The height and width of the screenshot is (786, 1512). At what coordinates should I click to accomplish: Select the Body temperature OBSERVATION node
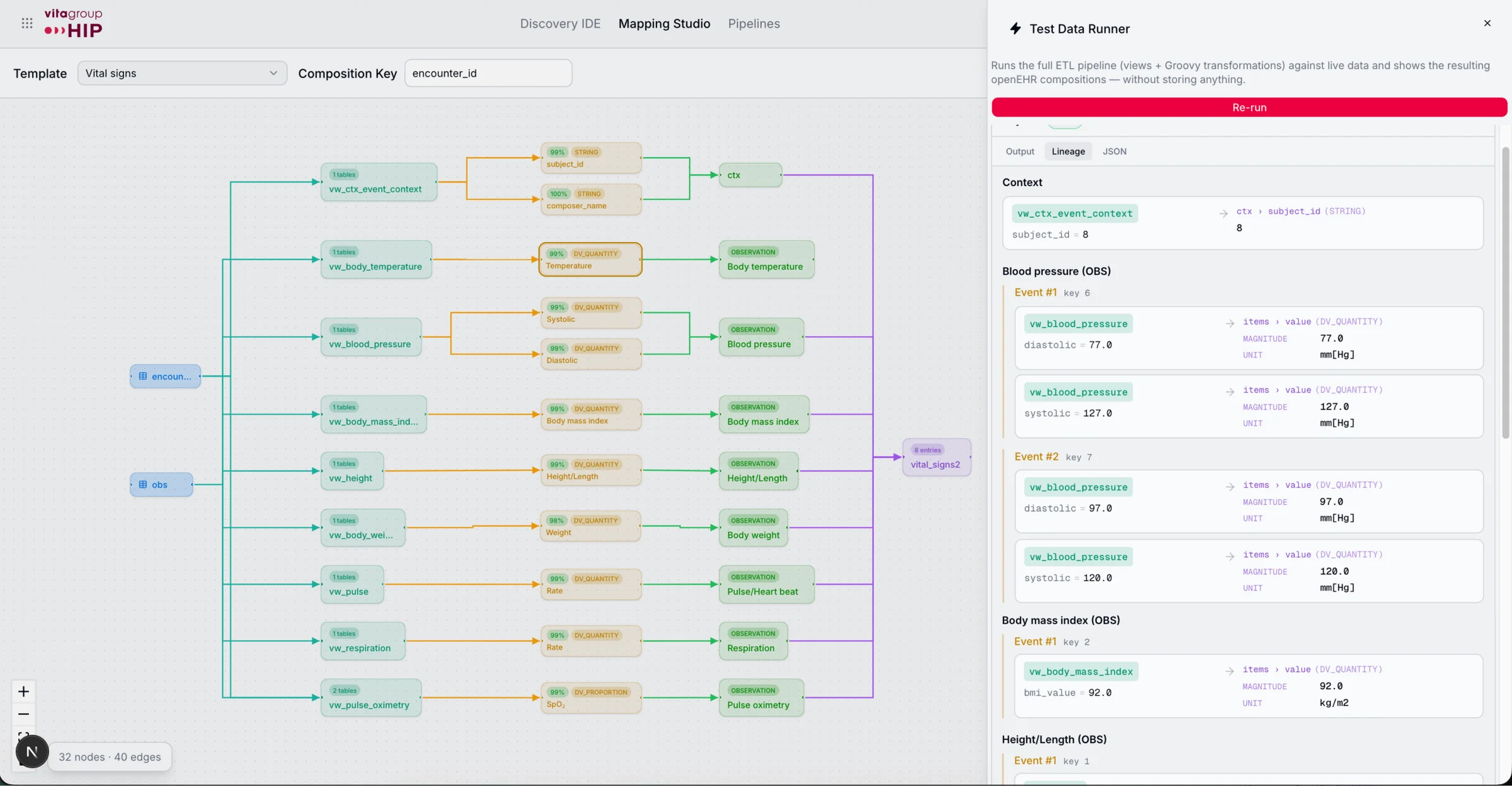pyautogui.click(x=766, y=260)
